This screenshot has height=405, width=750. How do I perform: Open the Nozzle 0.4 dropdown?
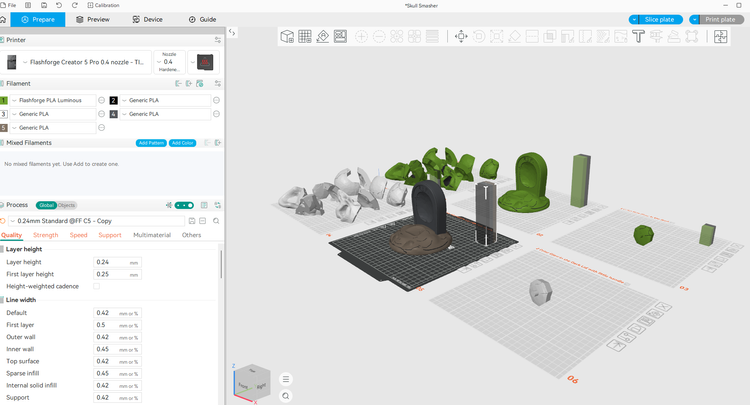click(169, 62)
